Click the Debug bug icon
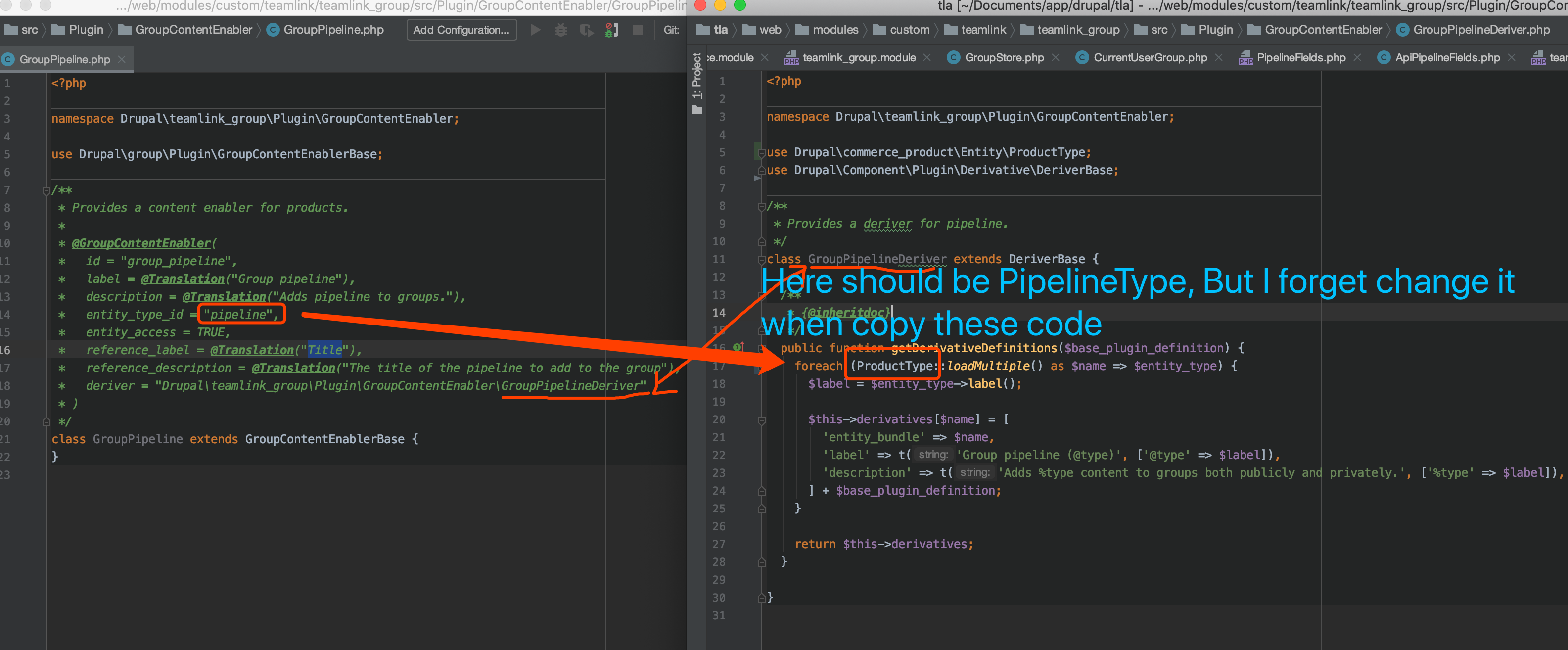The height and width of the screenshot is (650, 1568). (560, 30)
